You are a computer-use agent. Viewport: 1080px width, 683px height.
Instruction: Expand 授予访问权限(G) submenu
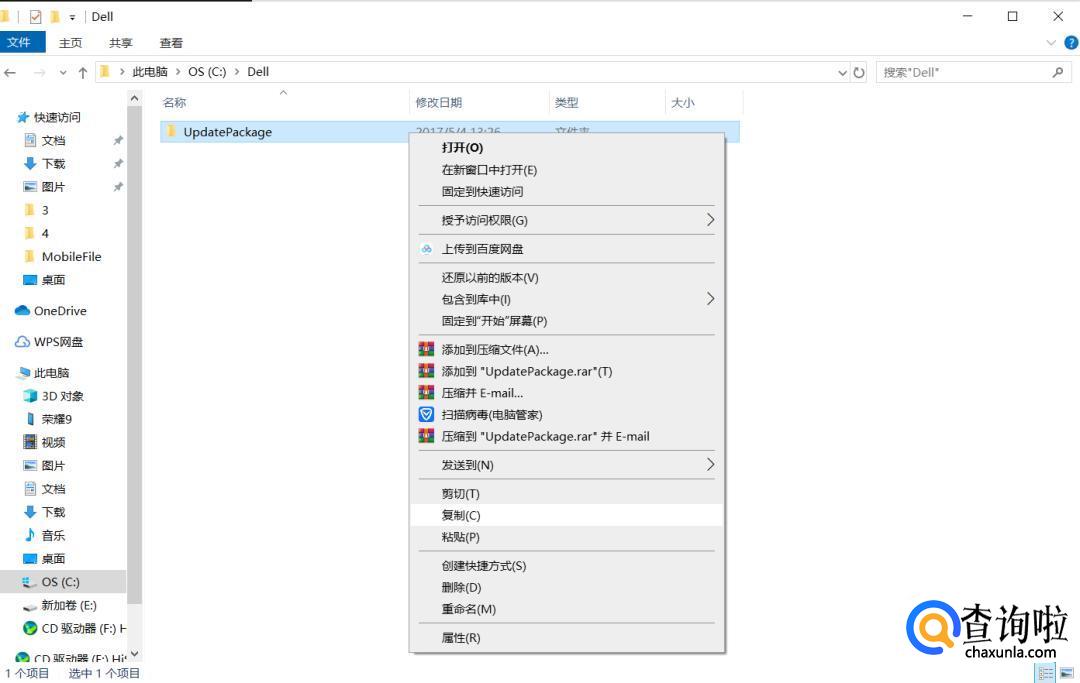567,220
